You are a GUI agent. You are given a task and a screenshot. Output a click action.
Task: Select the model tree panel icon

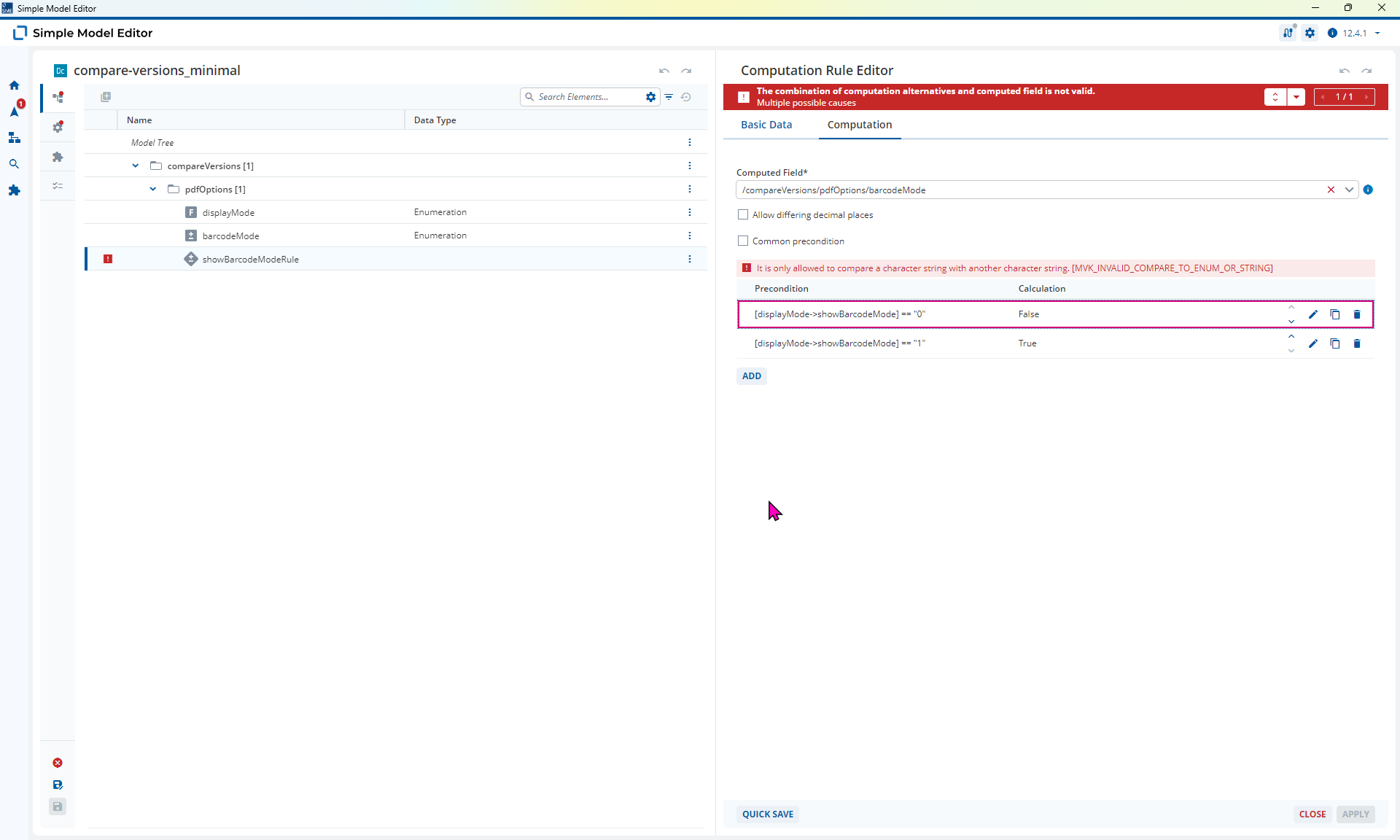pos(58,97)
